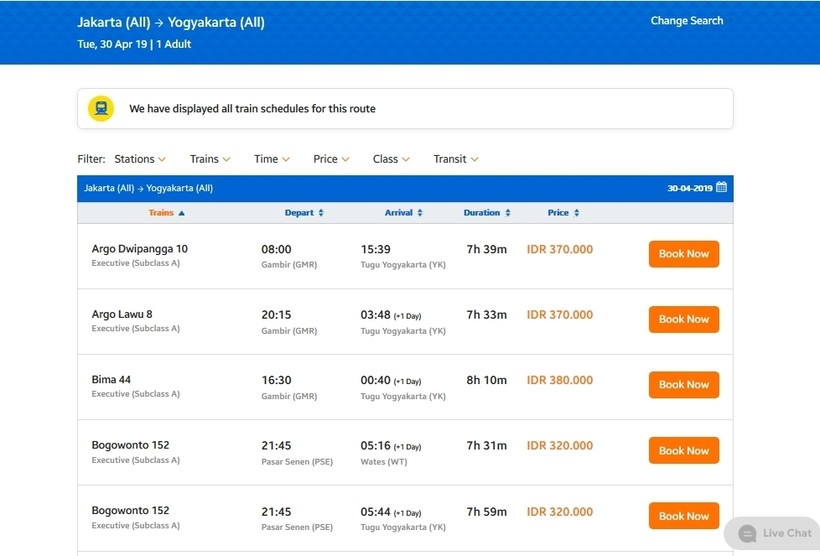
Task: Click the ascending arrow beside Trains column
Action: tap(181, 213)
